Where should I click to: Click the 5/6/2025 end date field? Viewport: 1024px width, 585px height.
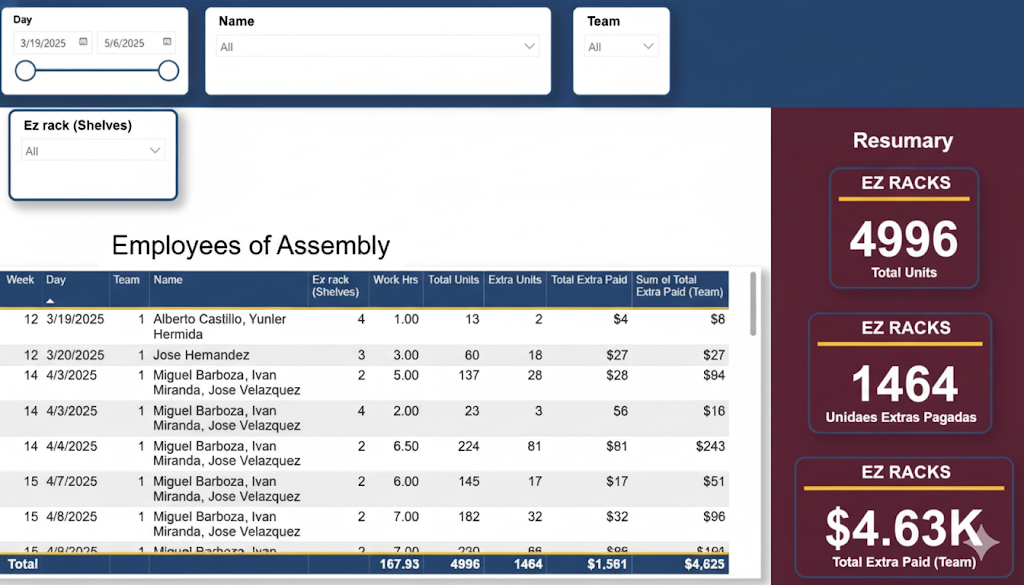128,43
